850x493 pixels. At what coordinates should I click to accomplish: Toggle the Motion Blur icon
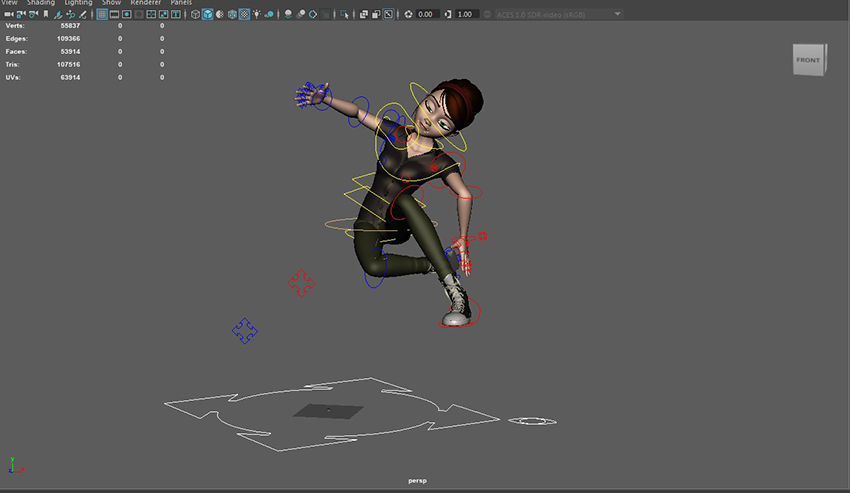pos(301,15)
